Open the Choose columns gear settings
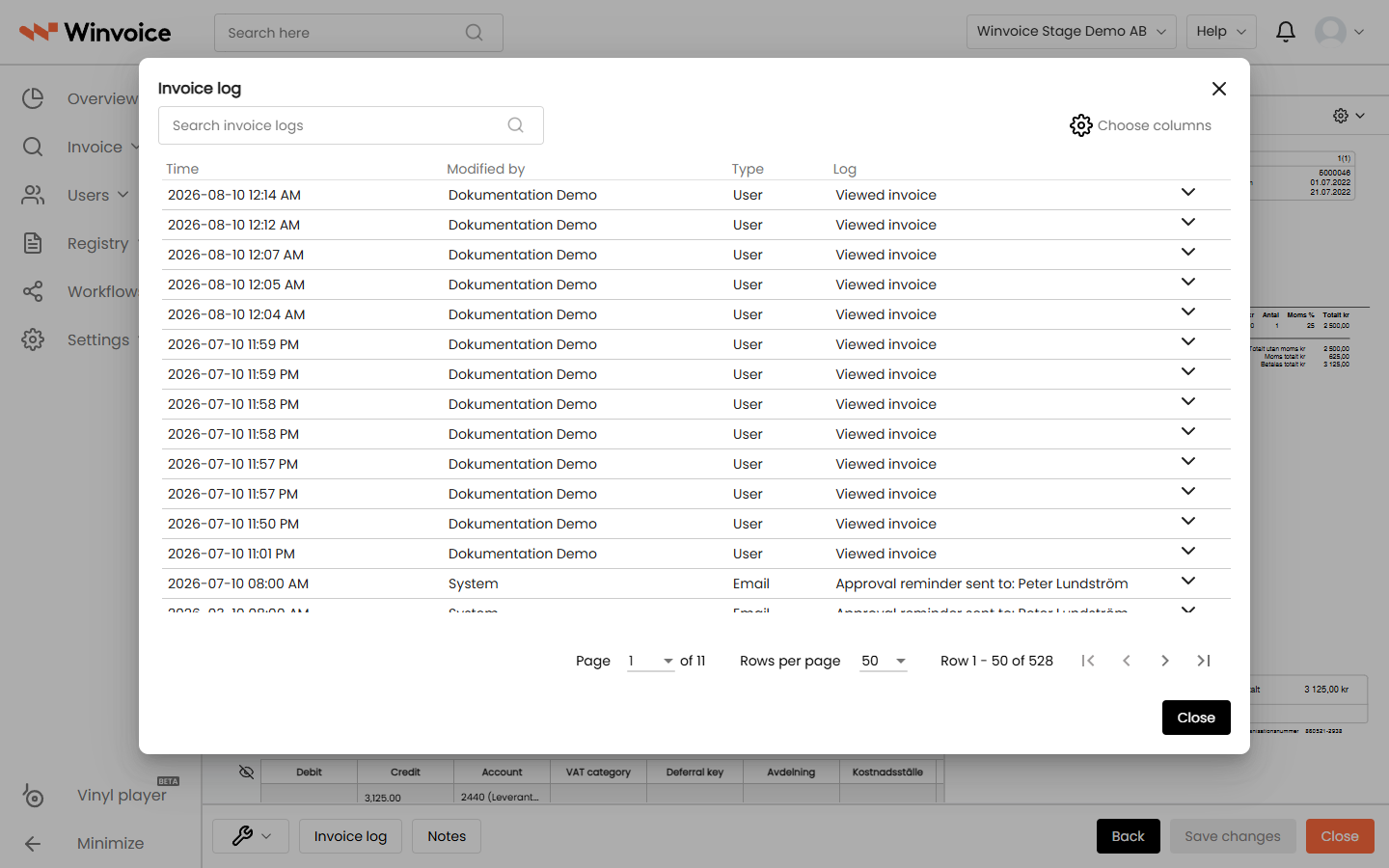This screenshot has width=1389, height=868. (x=1140, y=125)
